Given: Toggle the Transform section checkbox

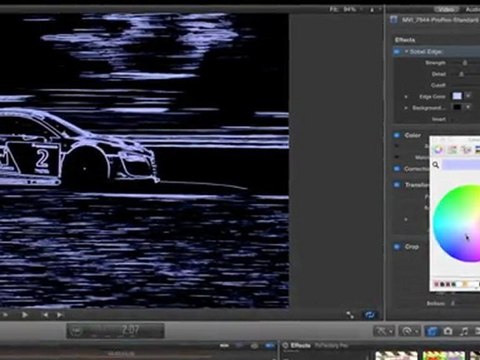Looking at the screenshot, I should (x=397, y=184).
